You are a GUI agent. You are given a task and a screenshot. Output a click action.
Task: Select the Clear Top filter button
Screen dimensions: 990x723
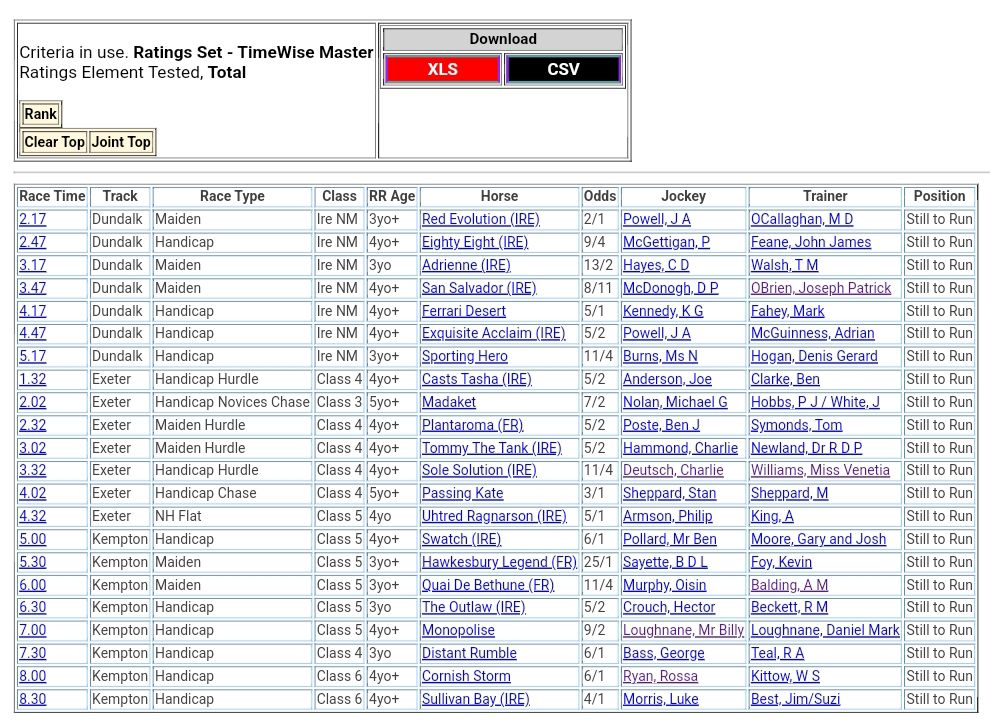[x=54, y=142]
